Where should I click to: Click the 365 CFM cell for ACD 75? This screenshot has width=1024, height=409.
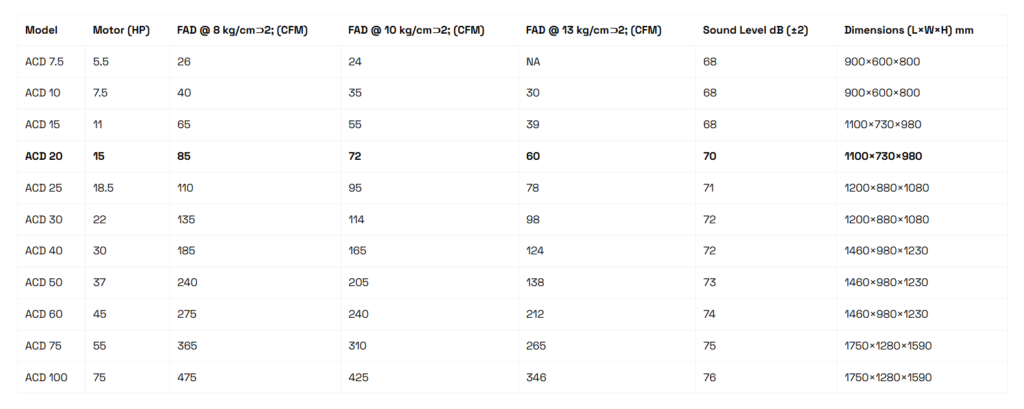coord(187,346)
